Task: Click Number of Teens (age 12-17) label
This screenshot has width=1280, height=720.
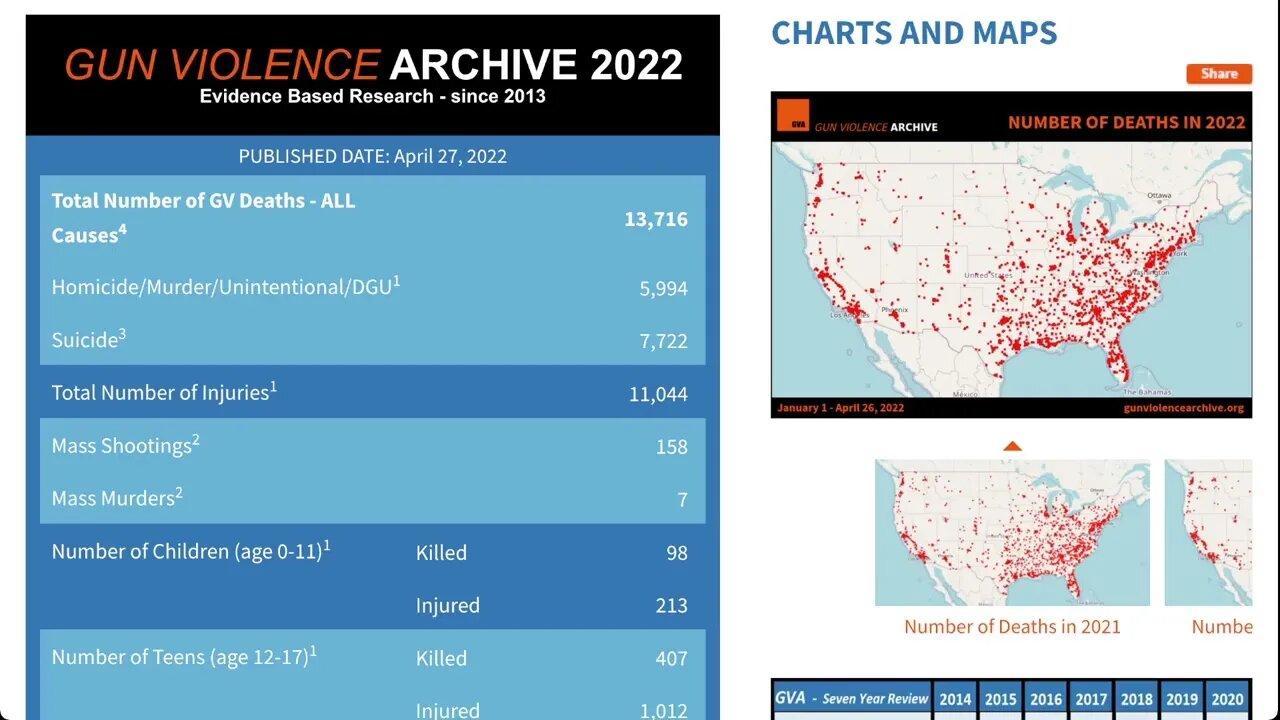Action: [184, 657]
